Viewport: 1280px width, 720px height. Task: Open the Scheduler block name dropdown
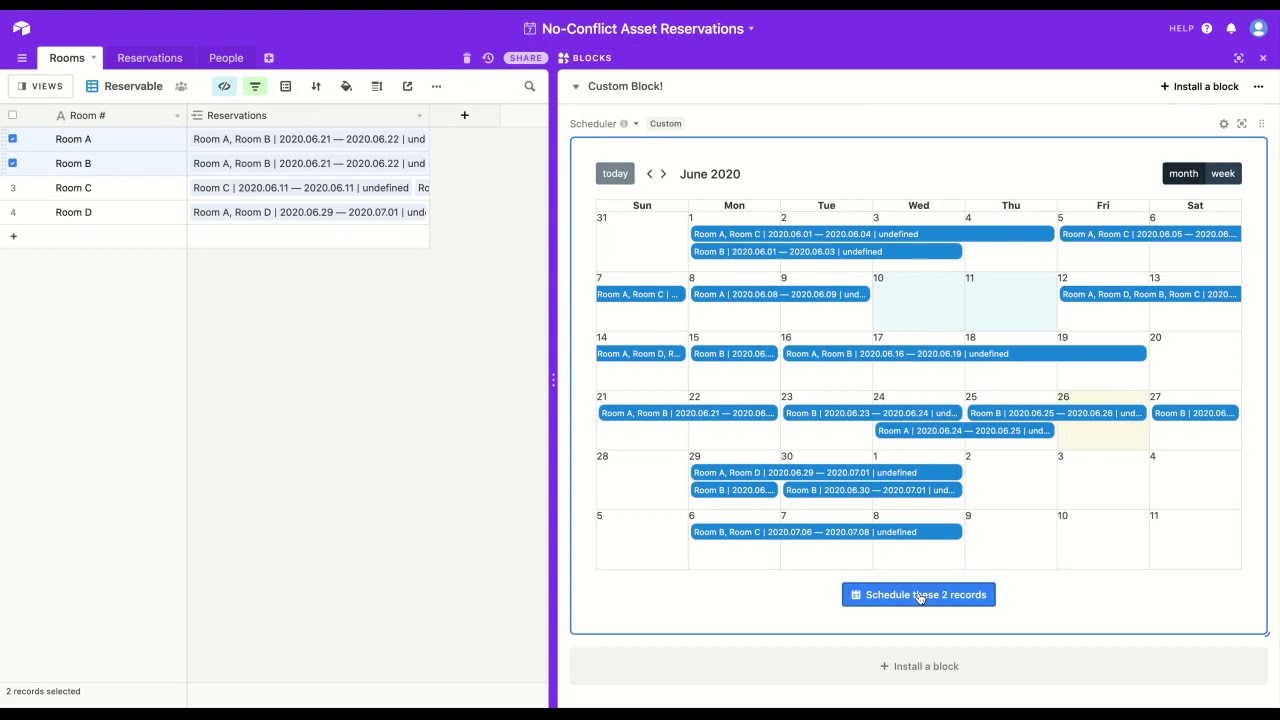636,124
